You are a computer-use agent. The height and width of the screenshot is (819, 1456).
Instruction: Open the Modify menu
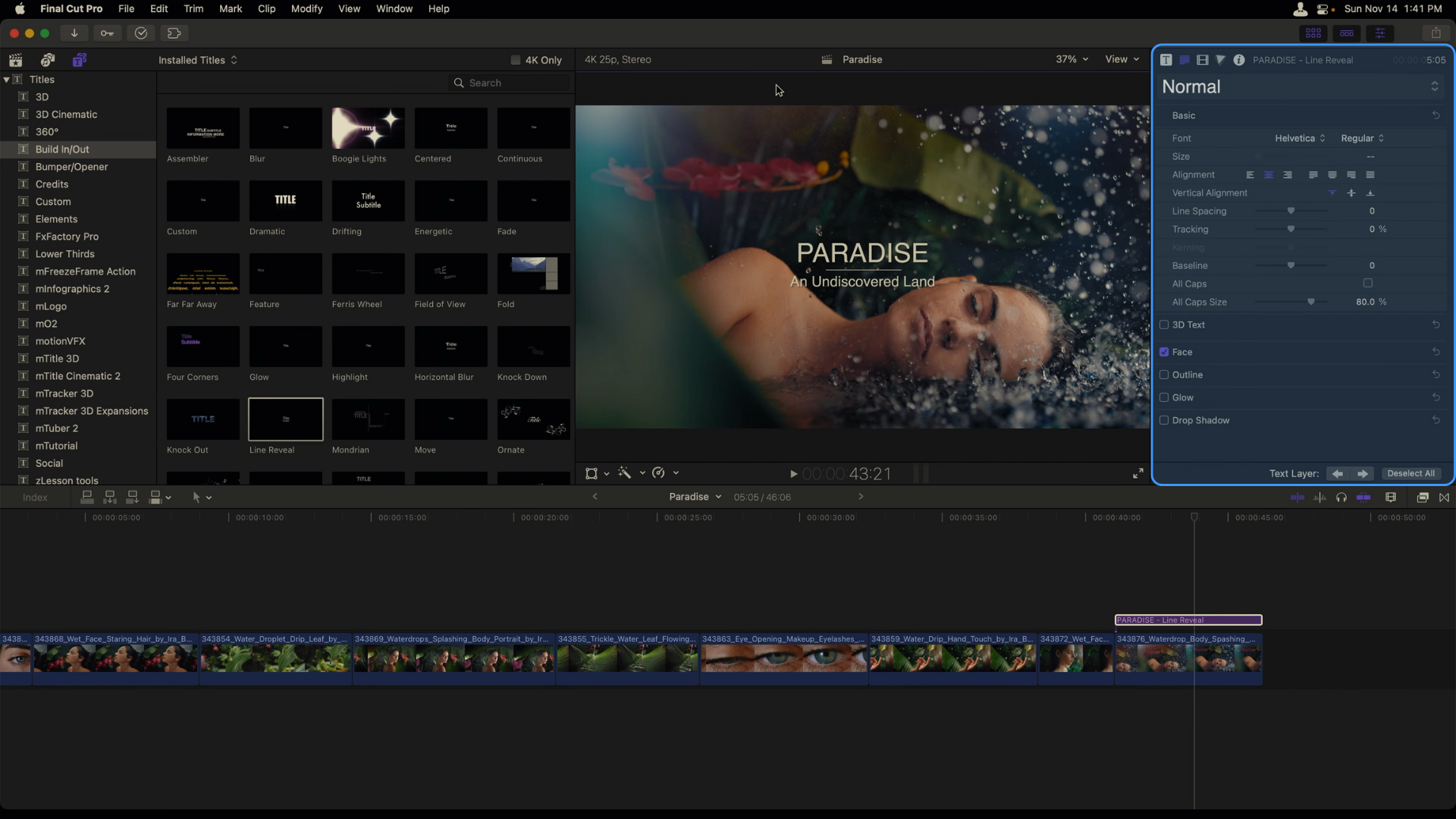coord(306,8)
